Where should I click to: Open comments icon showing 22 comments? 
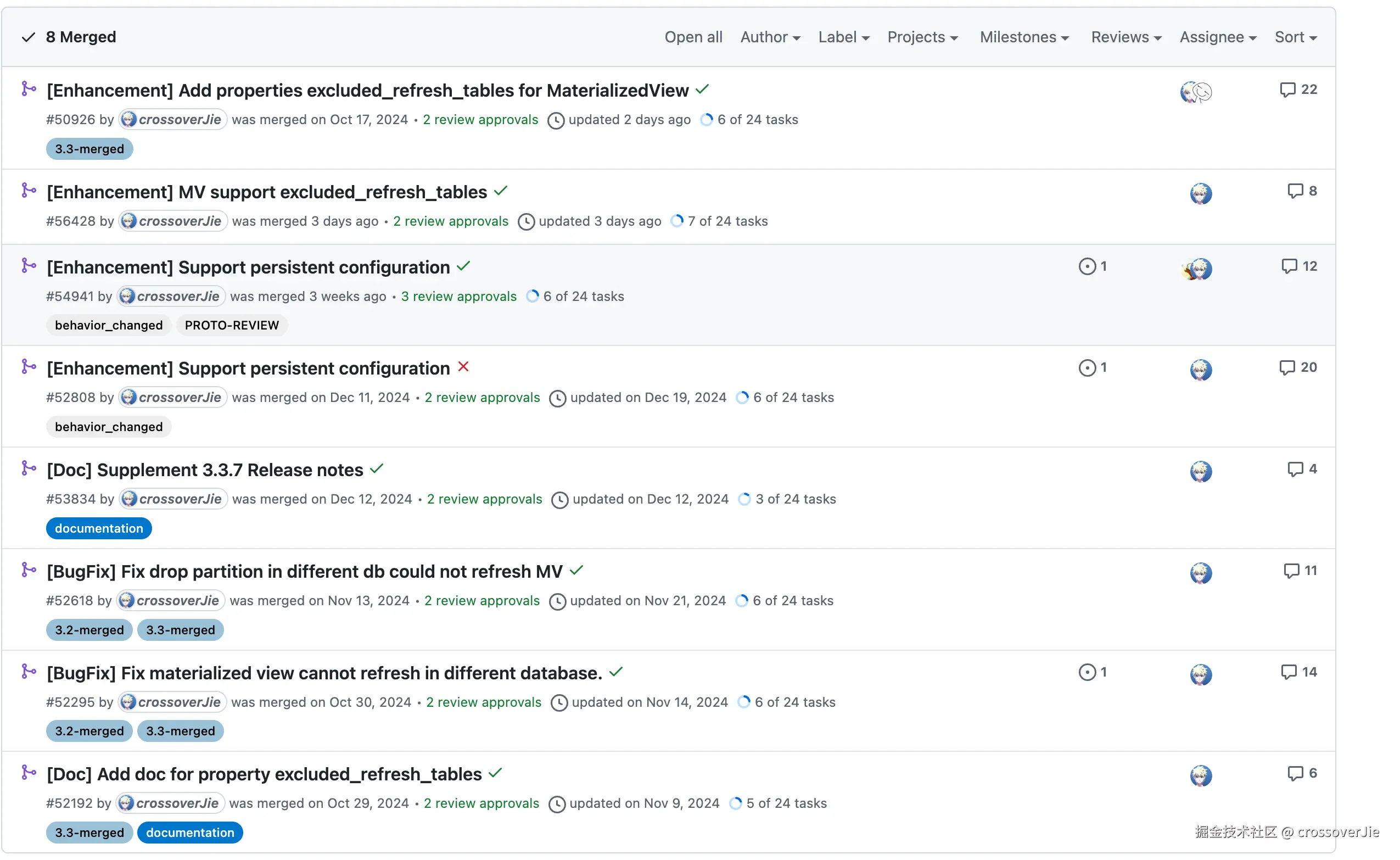point(1287,90)
